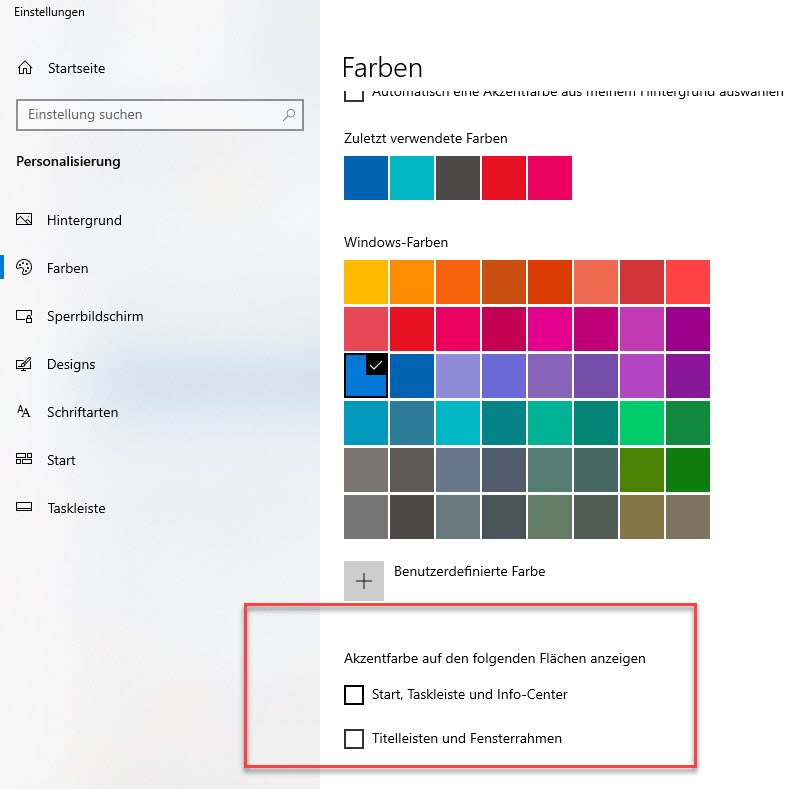This screenshot has height=789, width=800.
Task: Select the selected default blue swatch with checkmark
Action: [366, 376]
